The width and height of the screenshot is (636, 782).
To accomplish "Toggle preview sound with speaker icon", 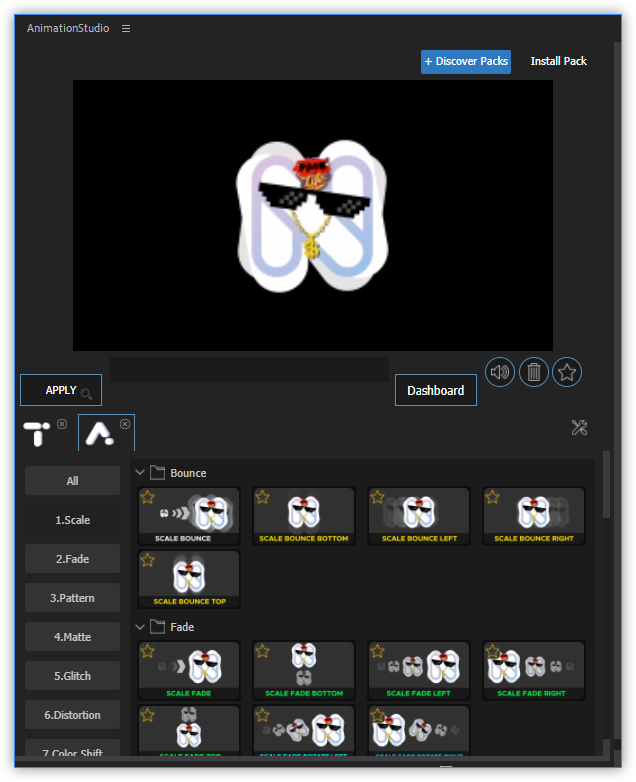I will pos(500,372).
